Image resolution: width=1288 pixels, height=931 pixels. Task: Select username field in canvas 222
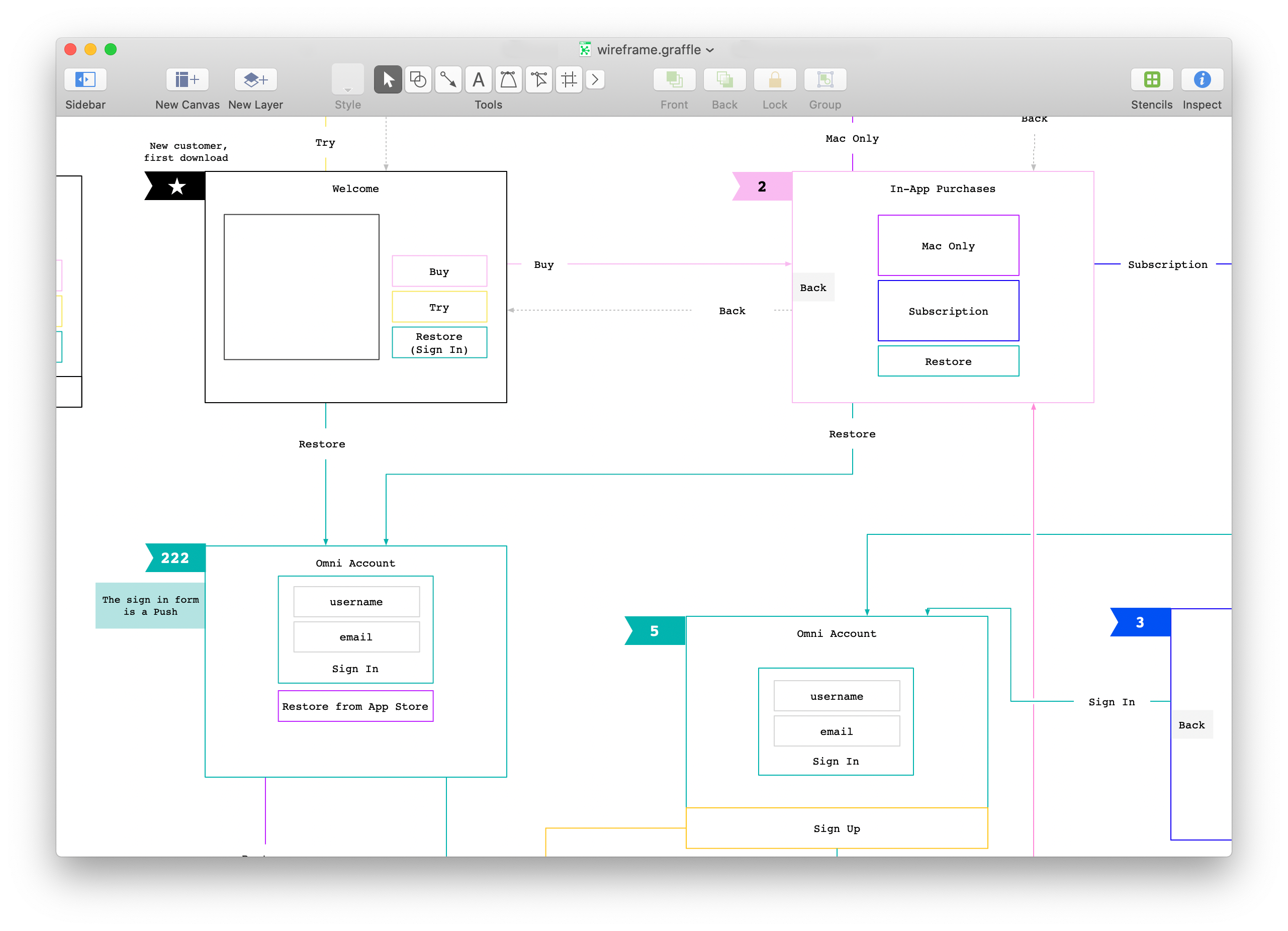tap(356, 602)
